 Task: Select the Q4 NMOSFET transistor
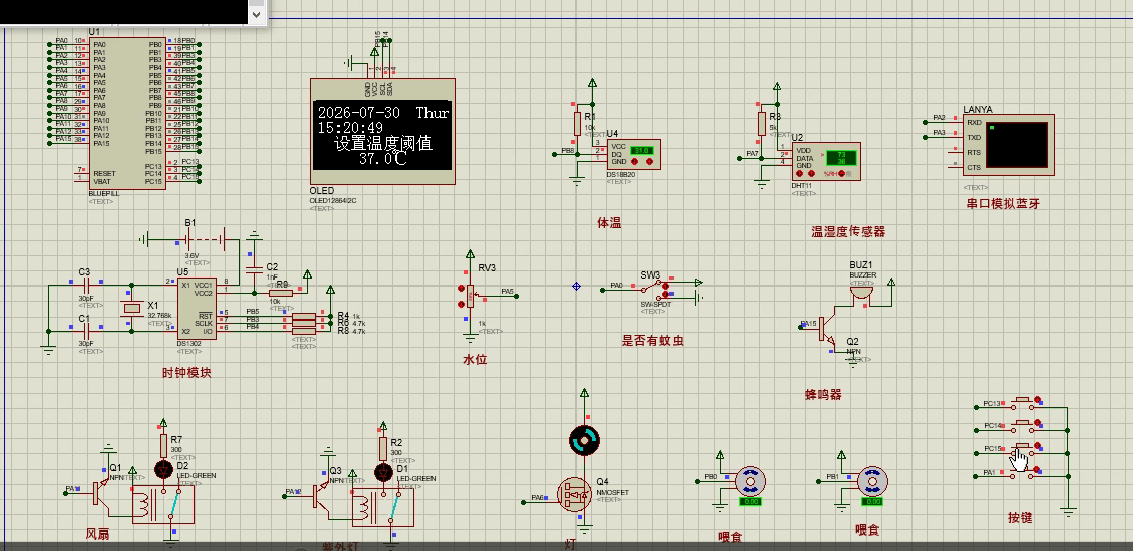point(575,494)
